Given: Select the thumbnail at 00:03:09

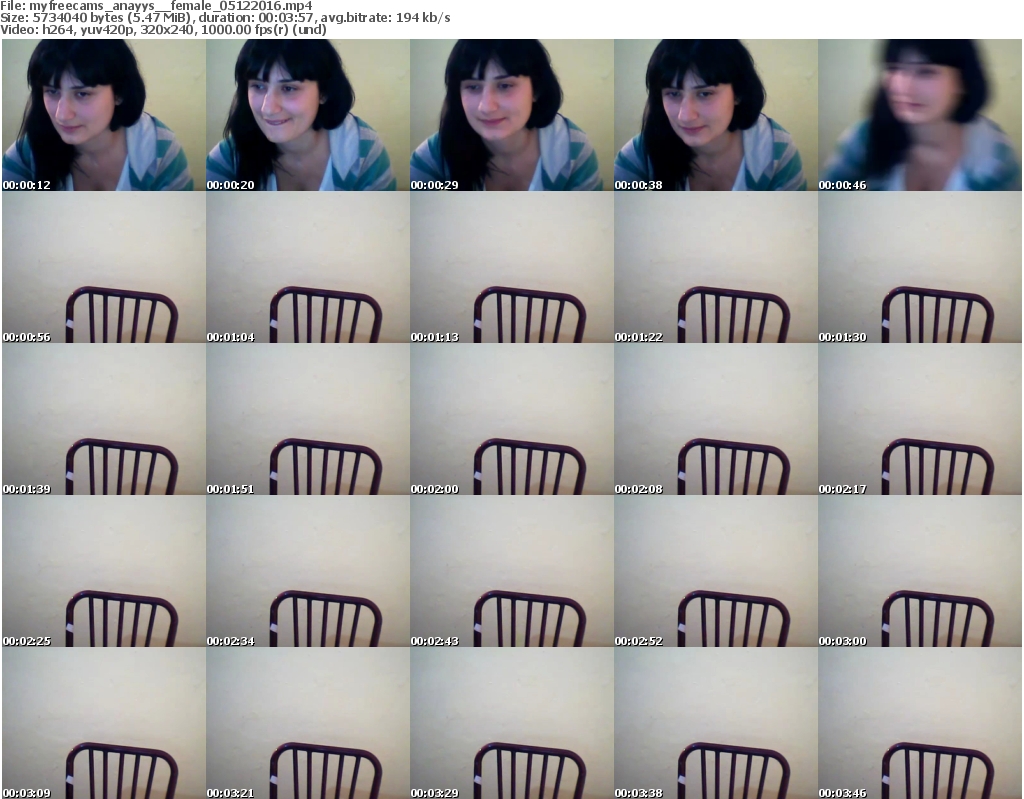Looking at the screenshot, I should tap(103, 723).
